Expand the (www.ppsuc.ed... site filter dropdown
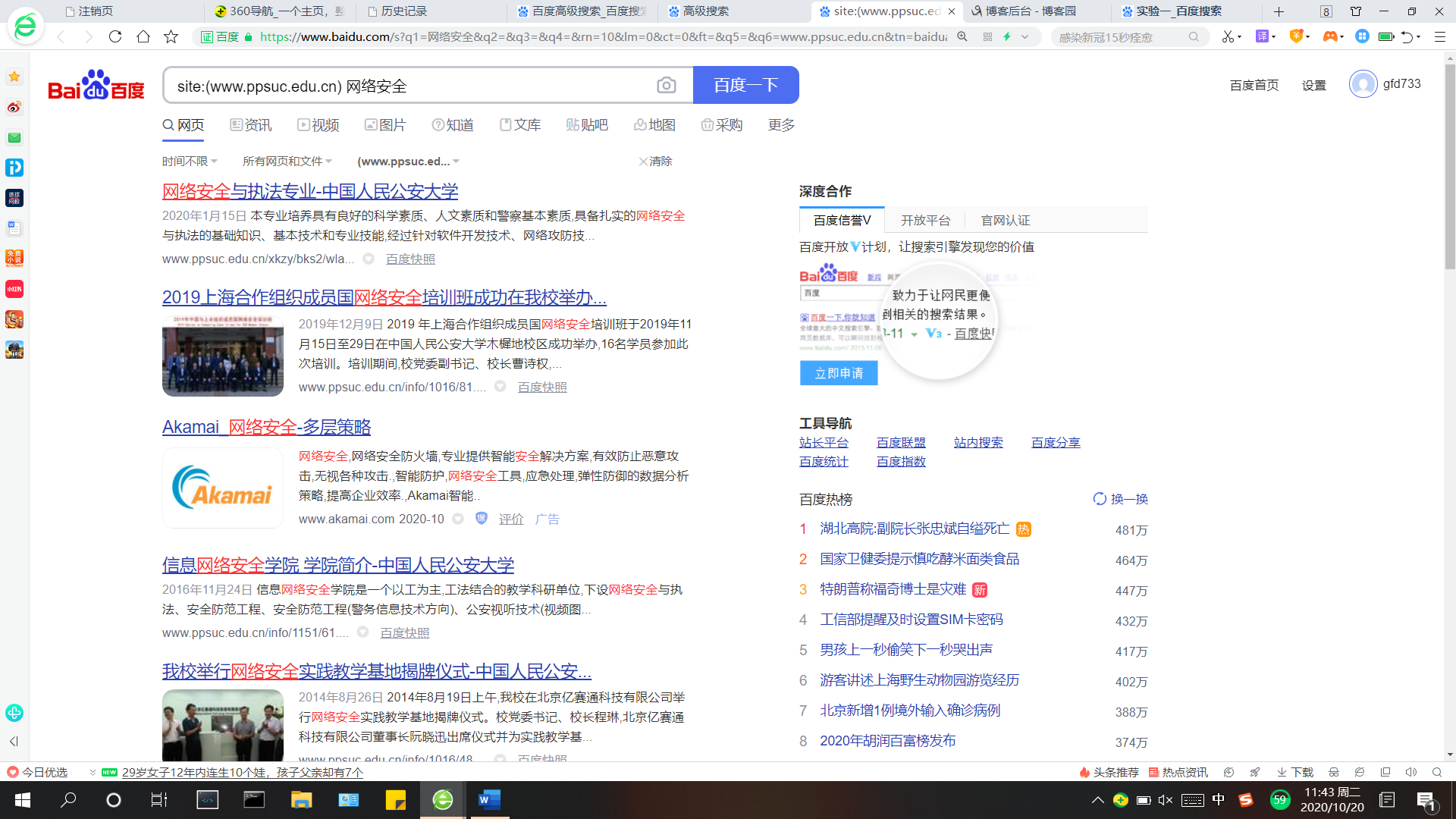This screenshot has width=1456, height=819. click(x=408, y=162)
